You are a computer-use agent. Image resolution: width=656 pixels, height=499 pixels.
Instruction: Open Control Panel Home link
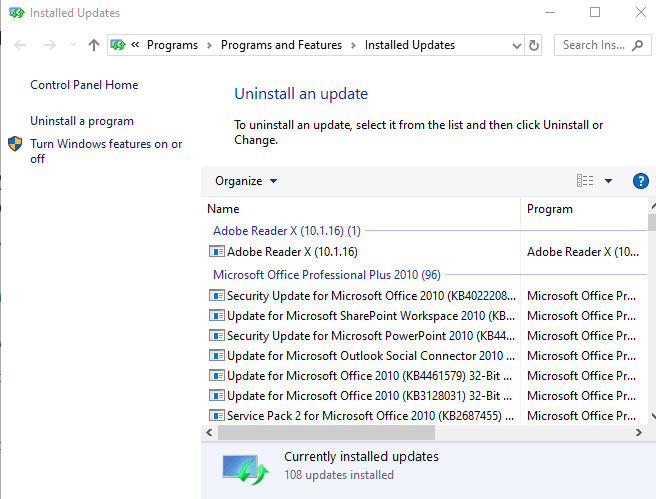84,85
